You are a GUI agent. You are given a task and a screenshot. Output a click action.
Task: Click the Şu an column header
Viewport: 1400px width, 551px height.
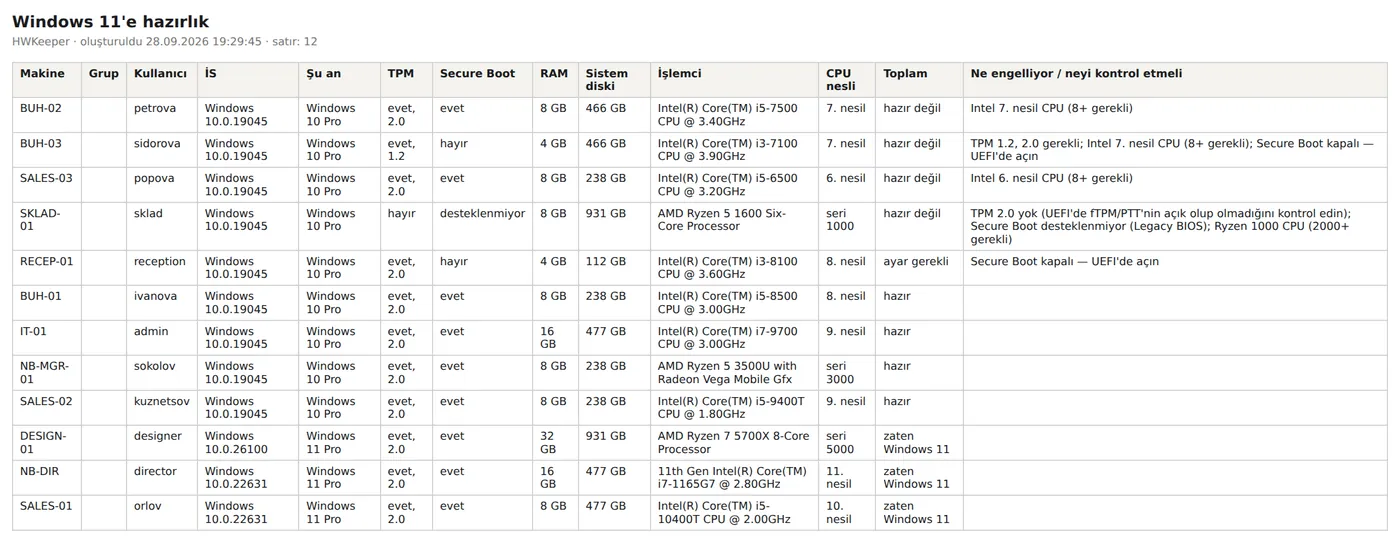pyautogui.click(x=340, y=80)
